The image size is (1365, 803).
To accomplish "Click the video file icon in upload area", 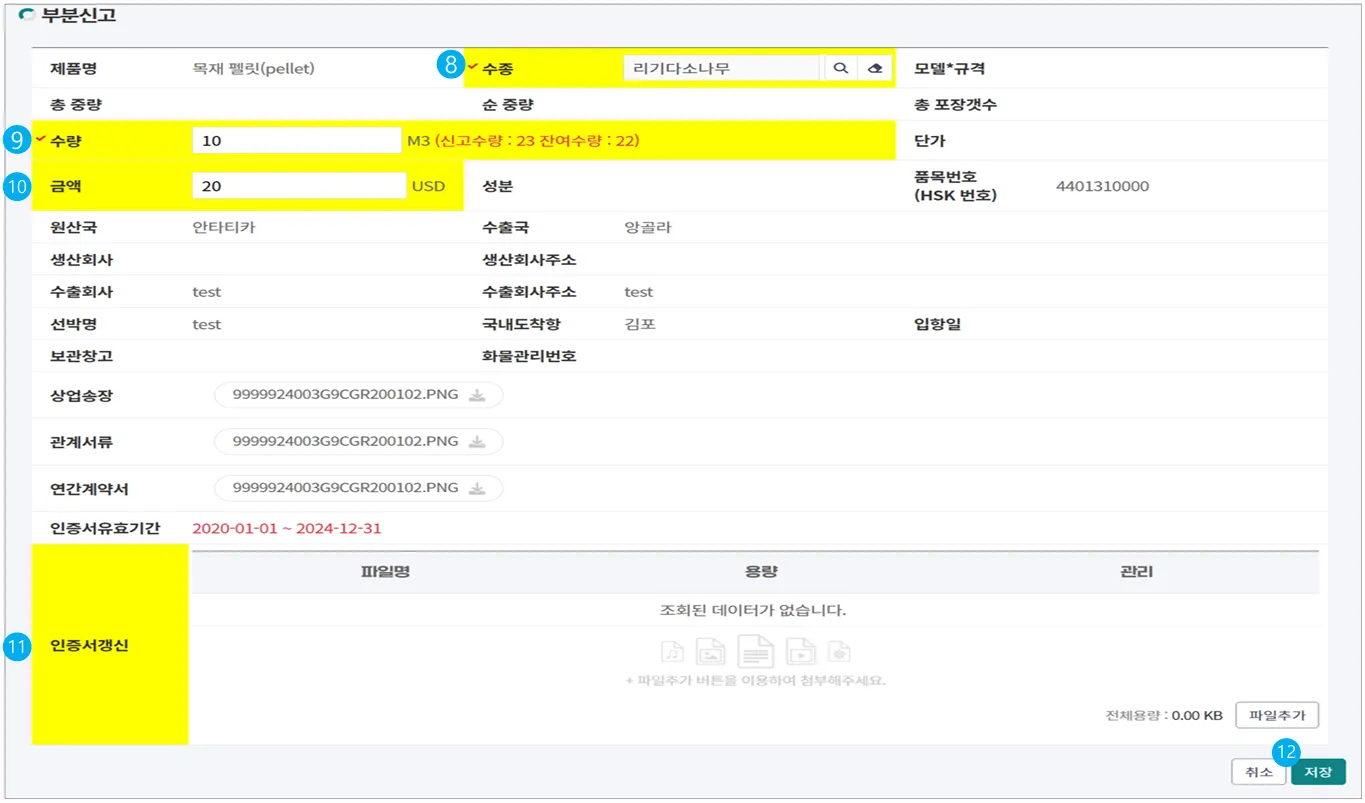I will tap(801, 652).
